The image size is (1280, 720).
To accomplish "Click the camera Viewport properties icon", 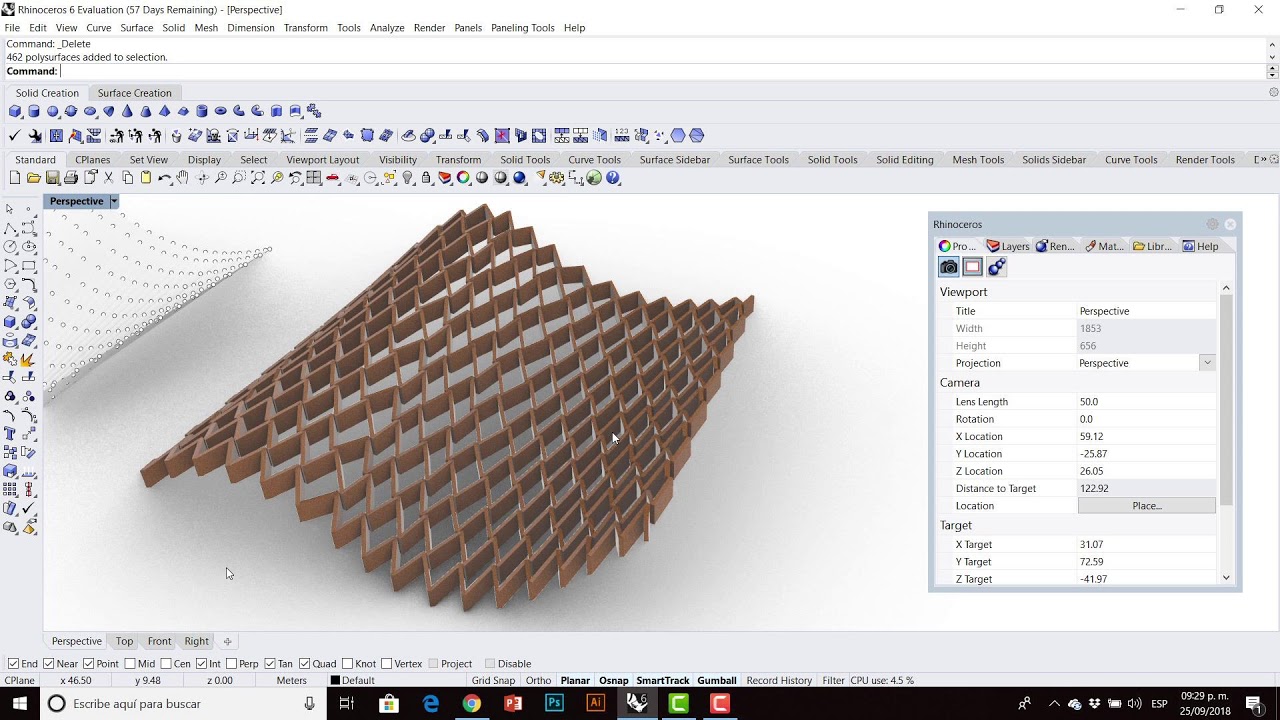I will click(x=949, y=267).
